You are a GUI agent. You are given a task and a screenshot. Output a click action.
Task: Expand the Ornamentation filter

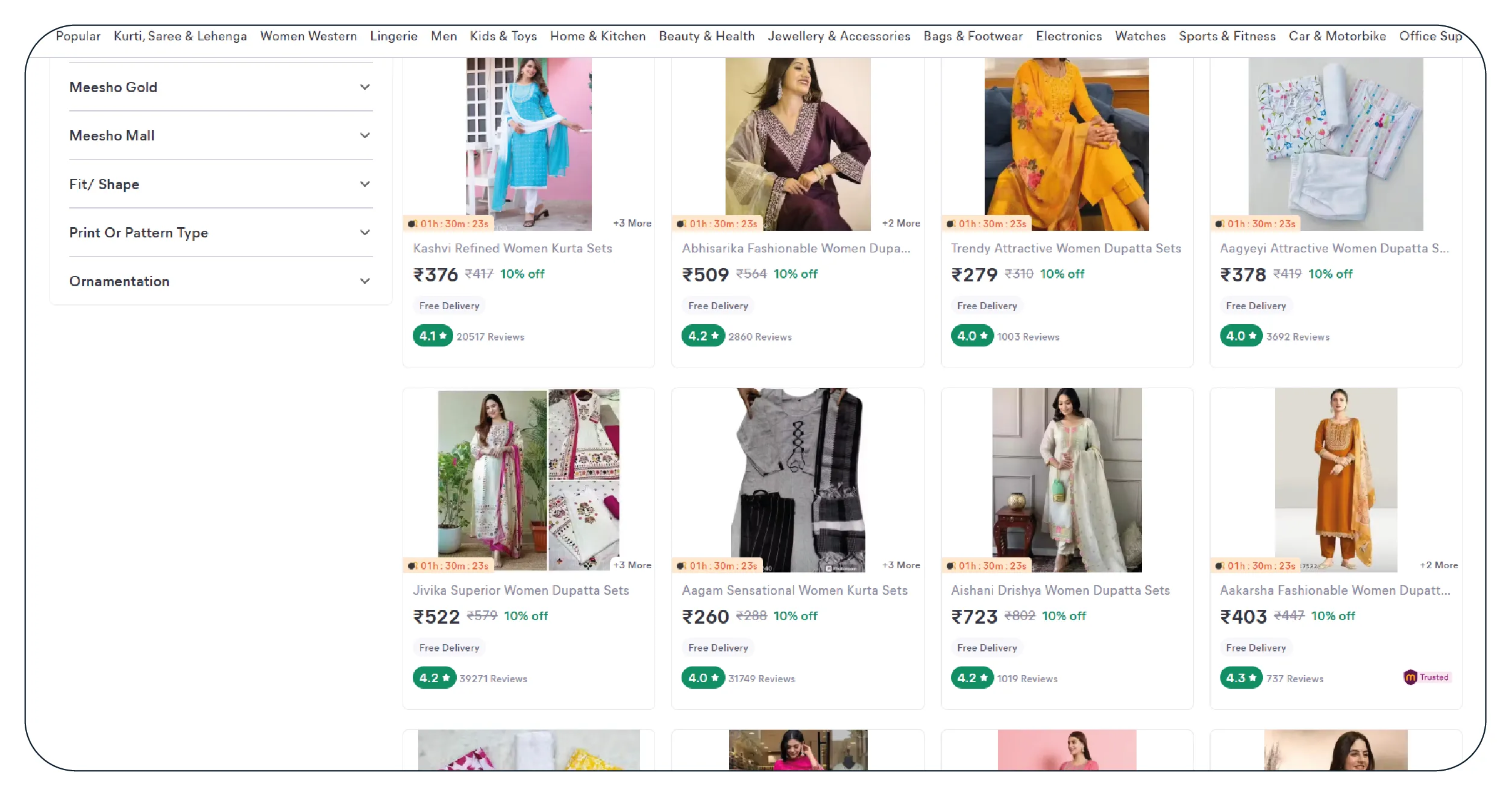point(365,281)
